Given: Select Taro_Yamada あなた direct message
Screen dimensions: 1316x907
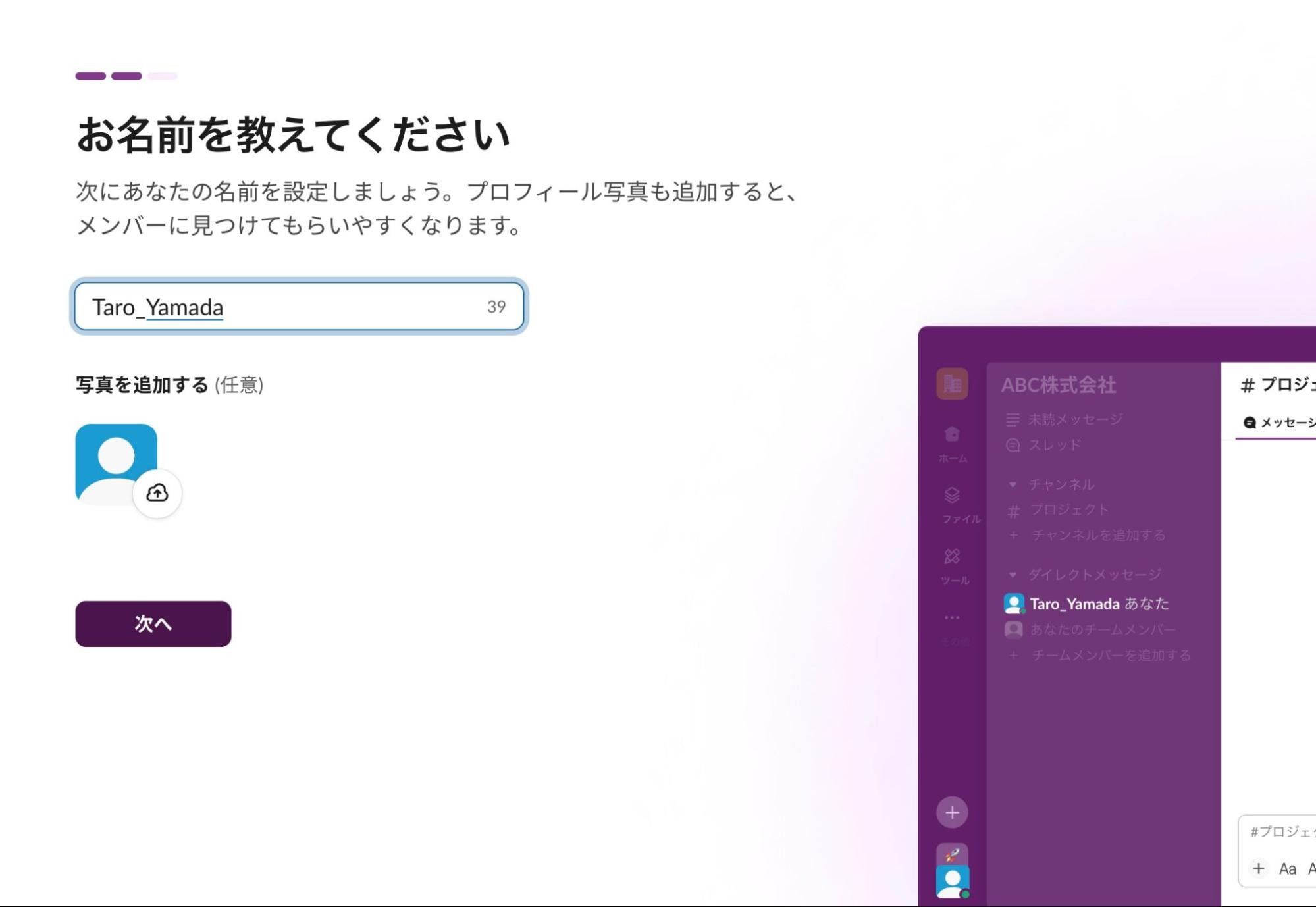Looking at the screenshot, I should tap(1086, 604).
